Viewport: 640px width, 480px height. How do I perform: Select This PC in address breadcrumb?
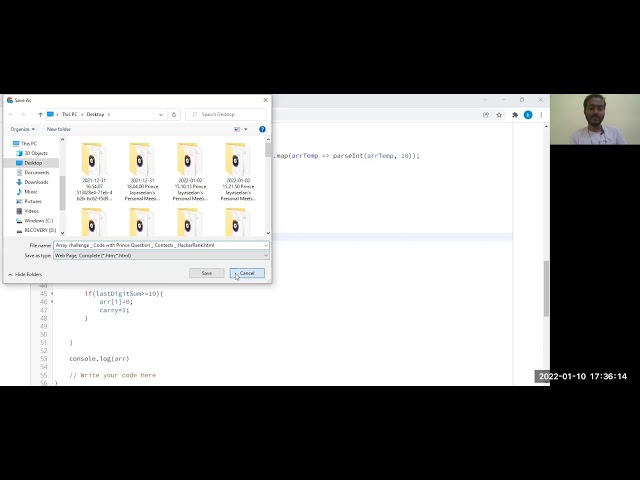pos(69,114)
